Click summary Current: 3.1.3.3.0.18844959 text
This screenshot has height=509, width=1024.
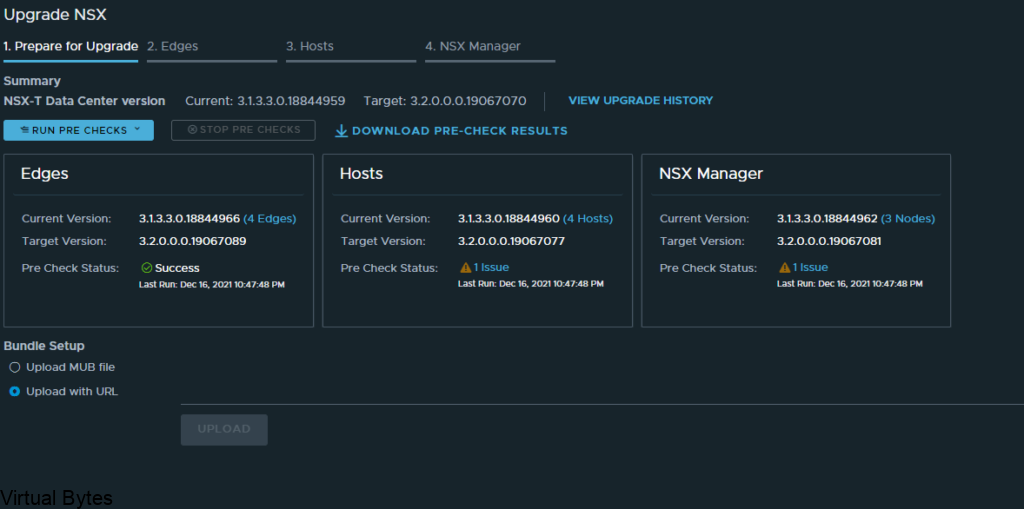tap(265, 101)
